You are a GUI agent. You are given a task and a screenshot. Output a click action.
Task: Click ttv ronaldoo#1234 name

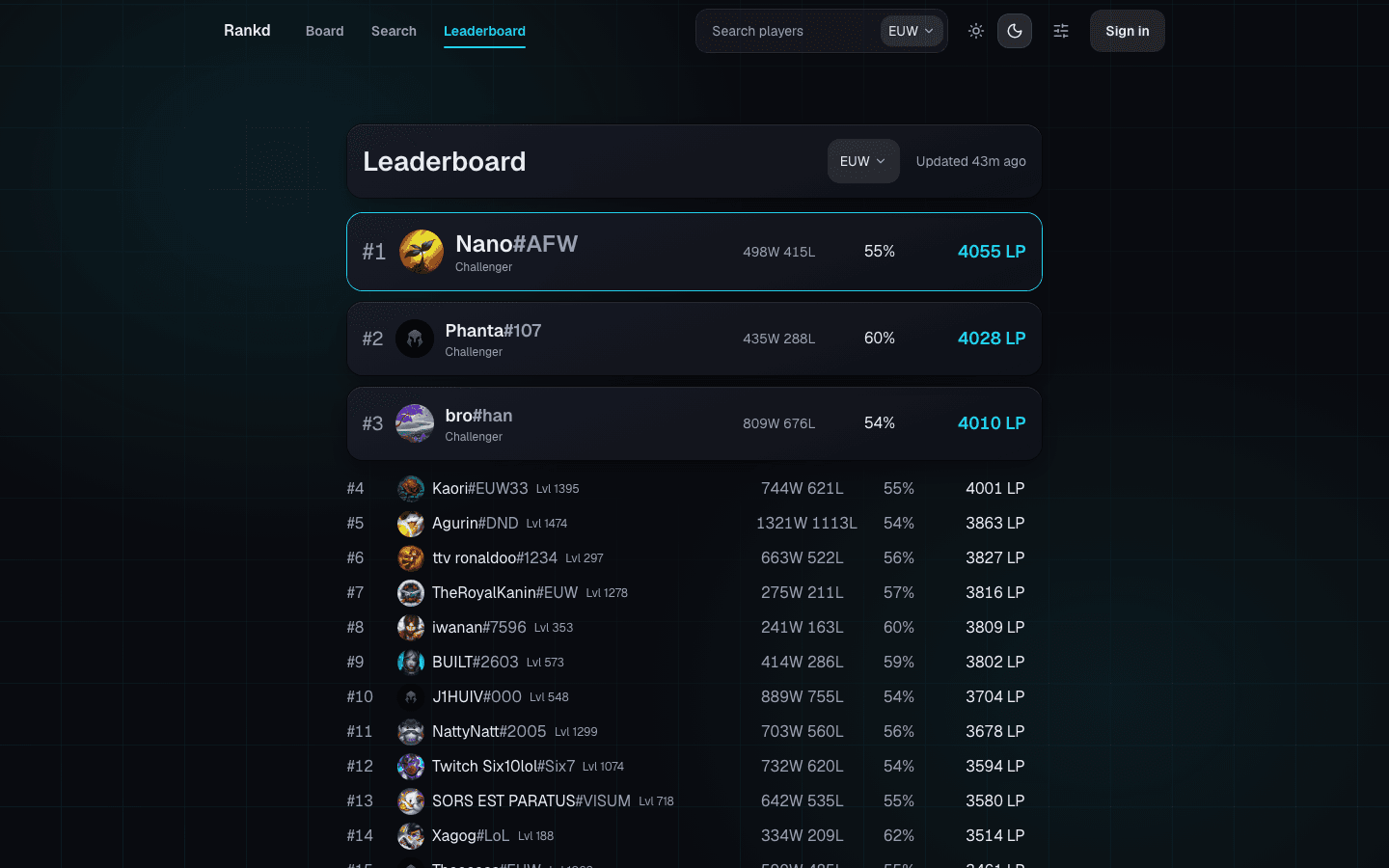pyautogui.click(x=495, y=558)
